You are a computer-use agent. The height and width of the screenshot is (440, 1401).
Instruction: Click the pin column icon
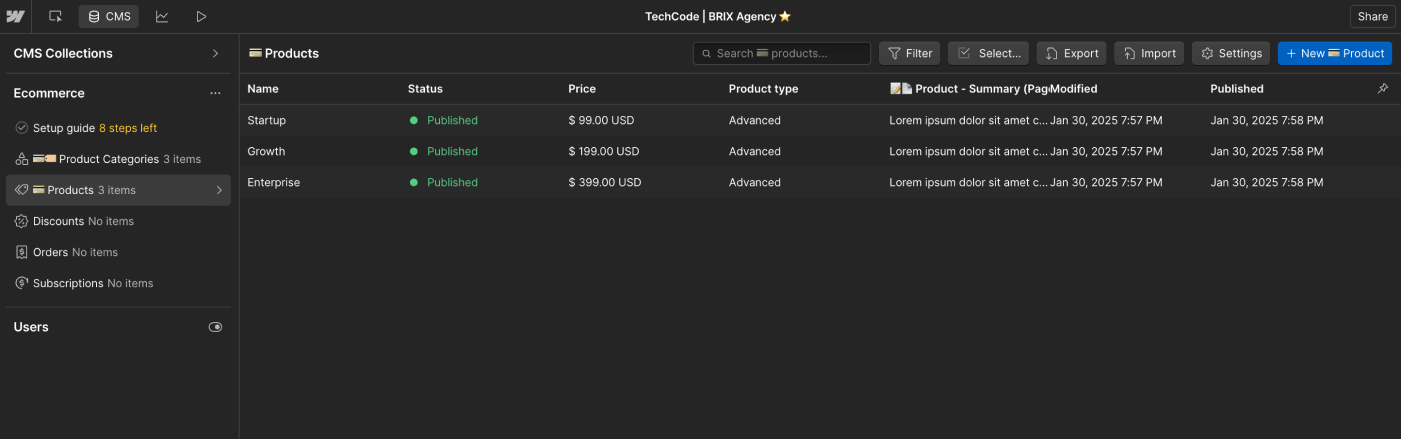click(1383, 89)
